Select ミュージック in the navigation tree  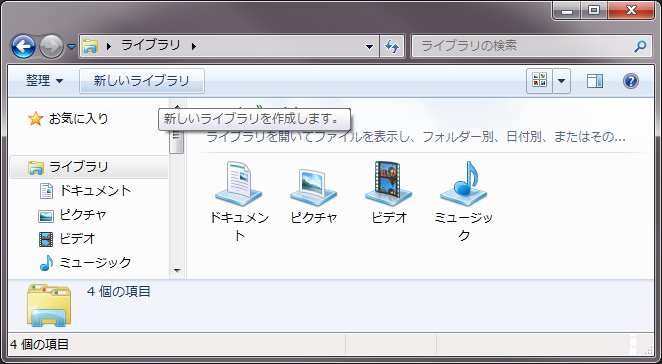click(x=95, y=263)
